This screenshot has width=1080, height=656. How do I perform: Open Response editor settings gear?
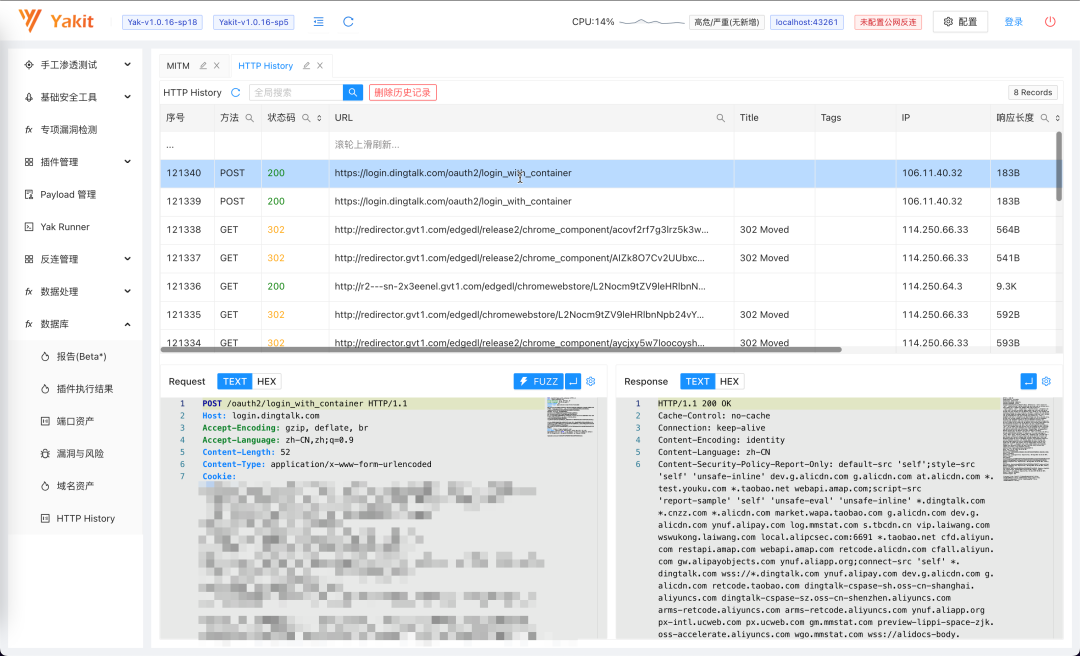point(1046,381)
